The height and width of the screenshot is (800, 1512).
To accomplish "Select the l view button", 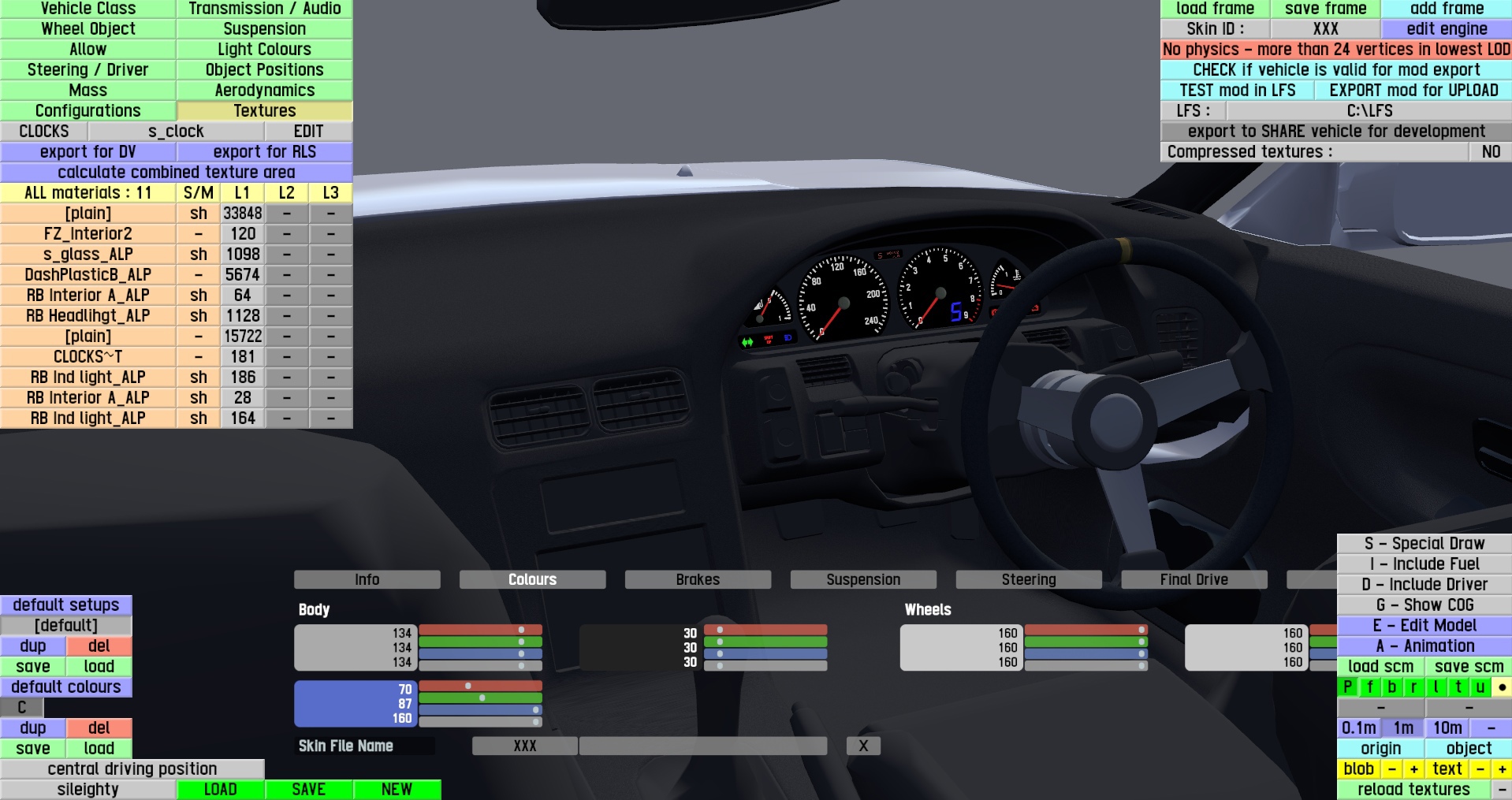I will click(1436, 687).
